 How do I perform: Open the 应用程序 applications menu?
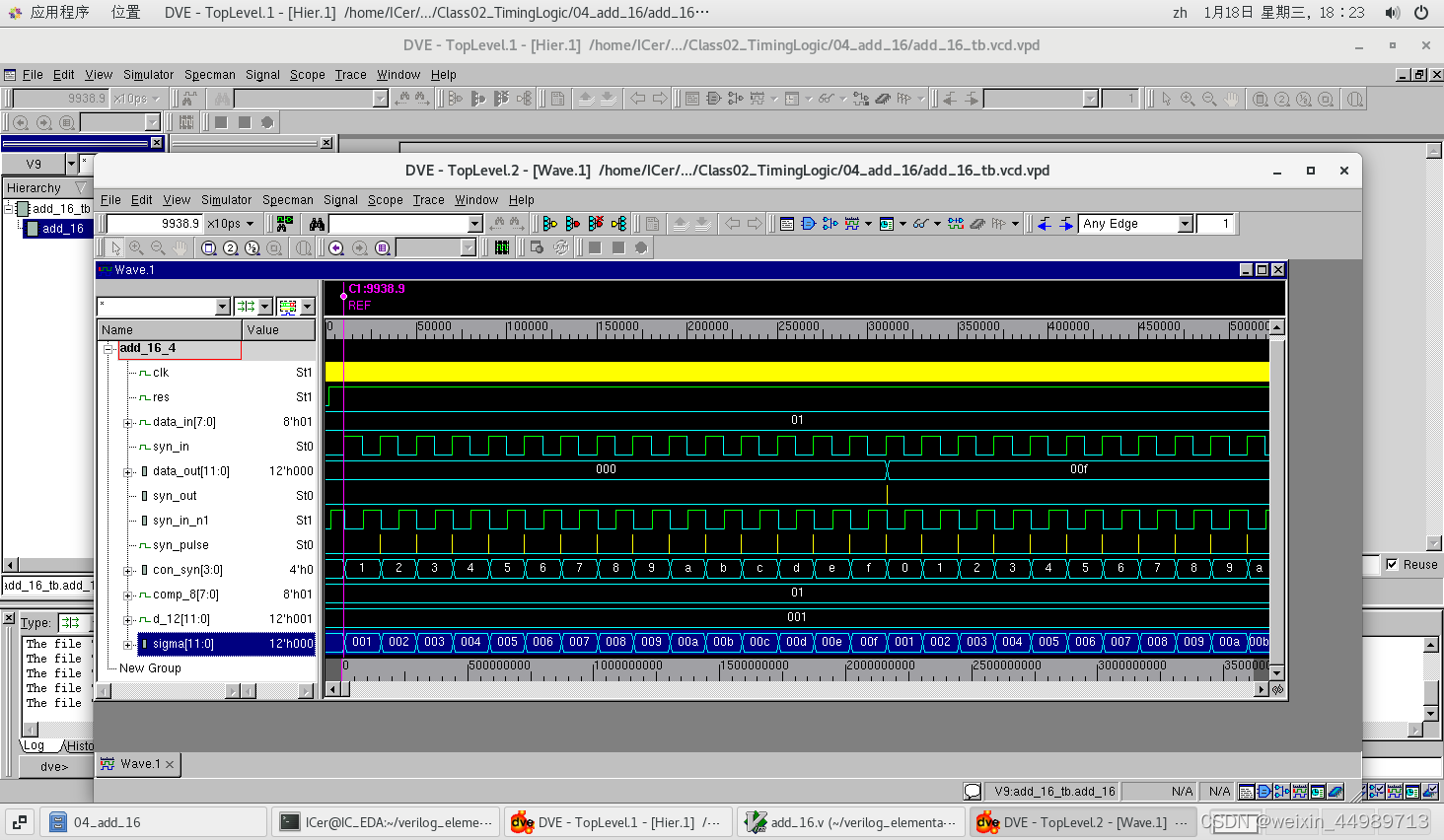[50, 13]
